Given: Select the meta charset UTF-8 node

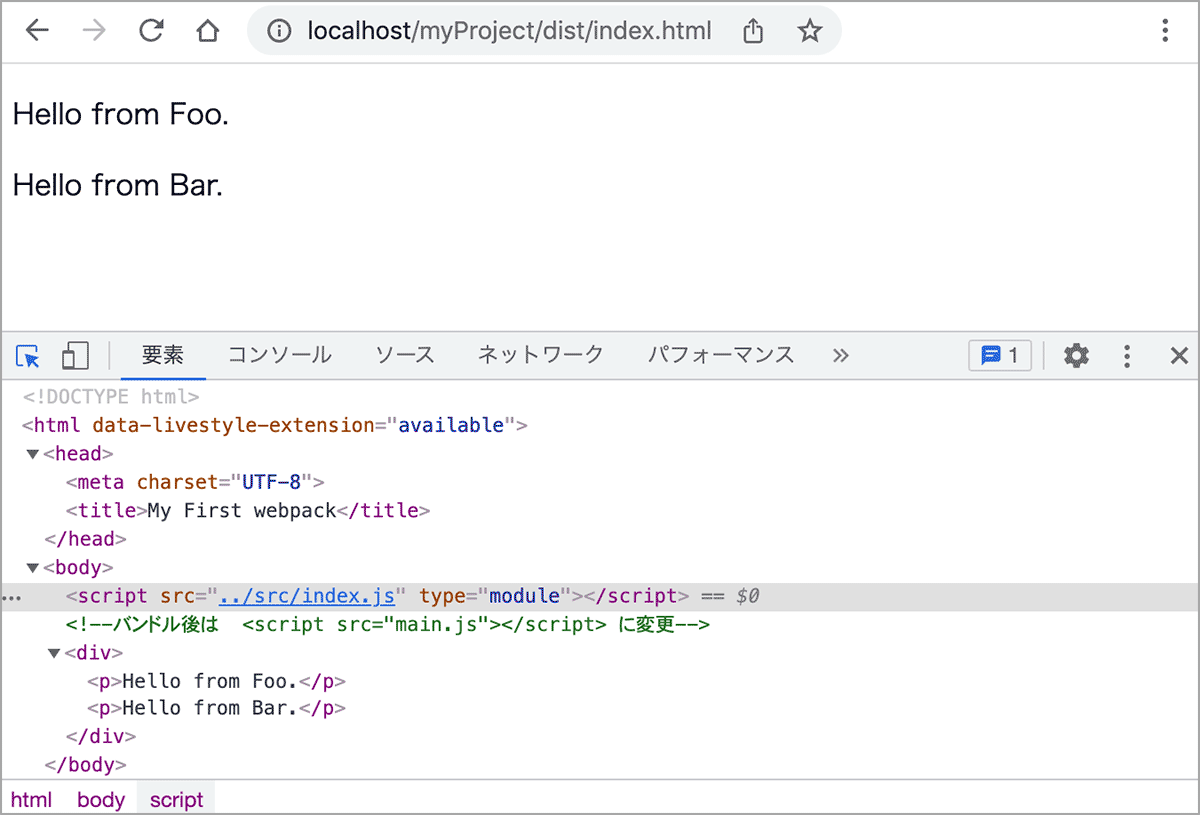Looking at the screenshot, I should tap(195, 482).
